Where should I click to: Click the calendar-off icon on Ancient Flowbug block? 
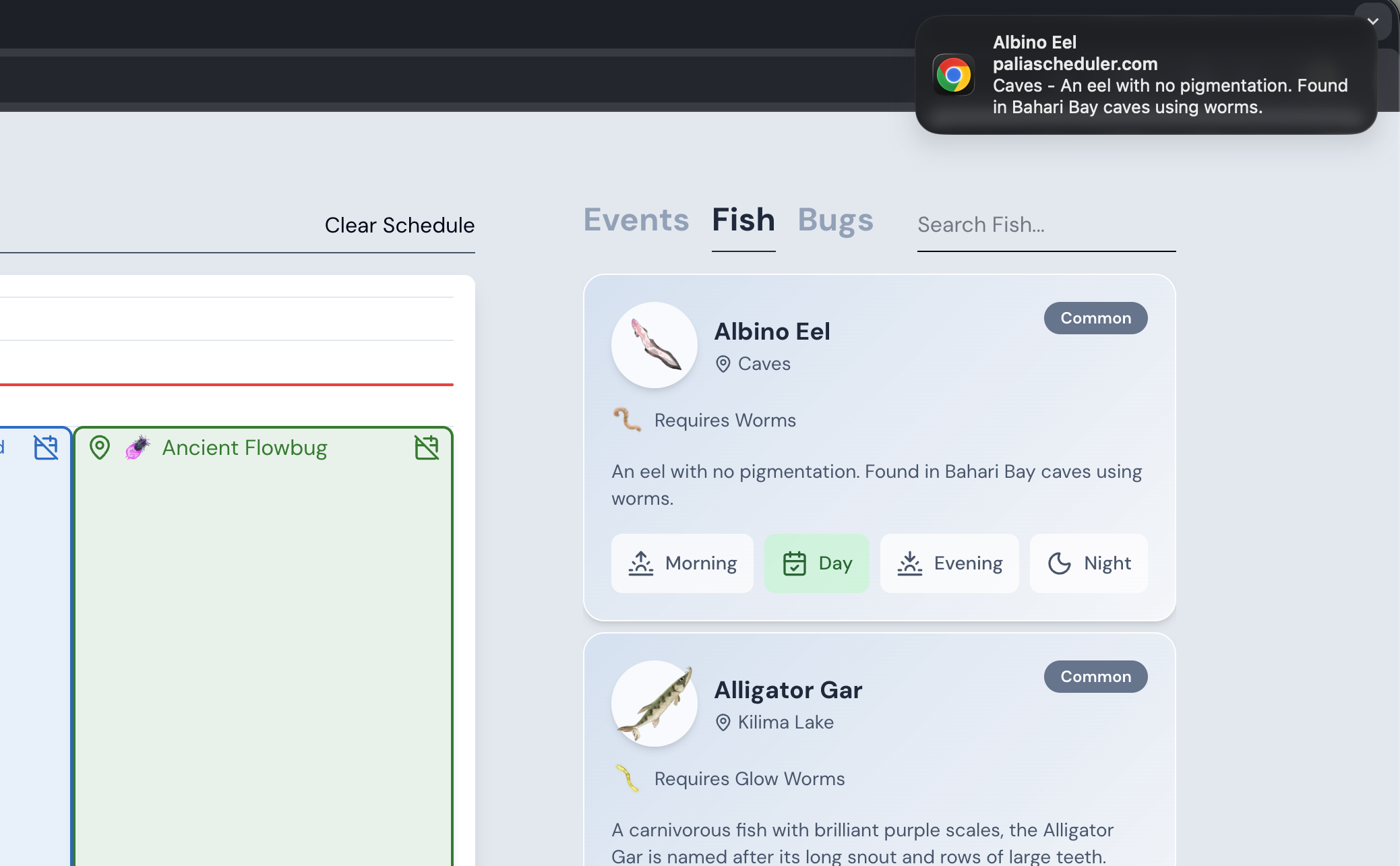click(x=427, y=447)
